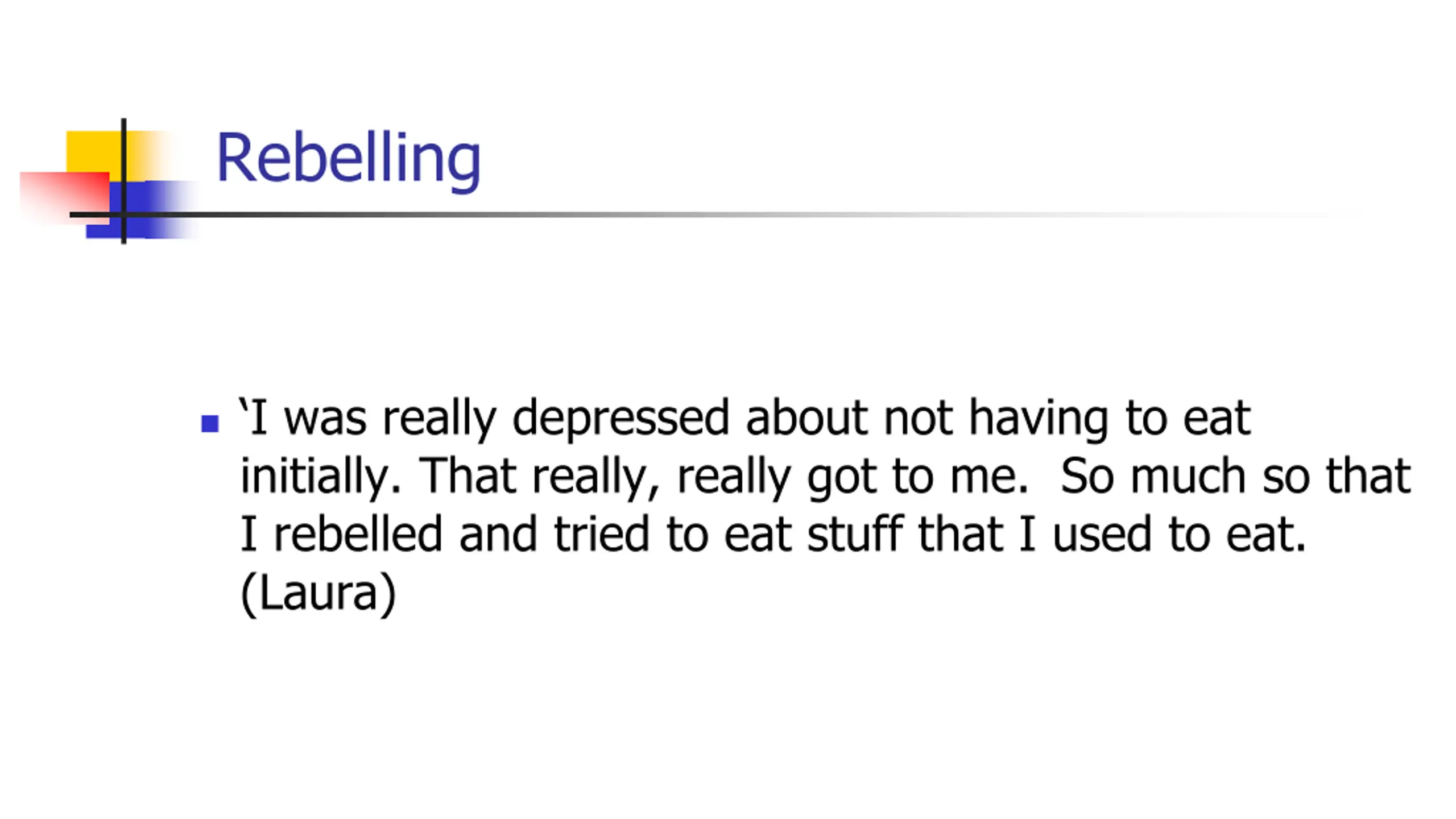
Task: Click the word "got" in the quote
Action: pos(842,479)
